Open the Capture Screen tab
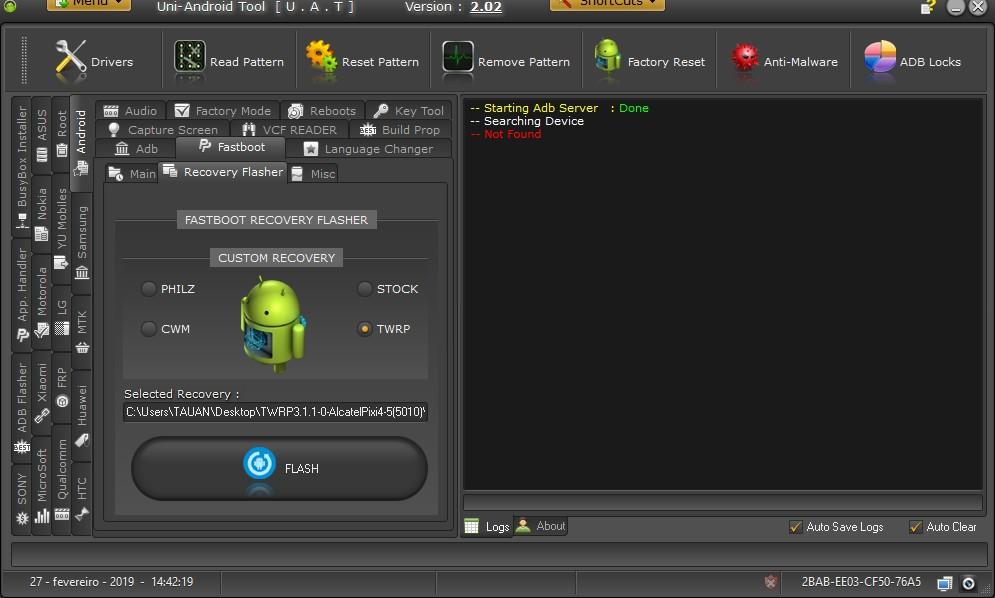 pyautogui.click(x=163, y=130)
